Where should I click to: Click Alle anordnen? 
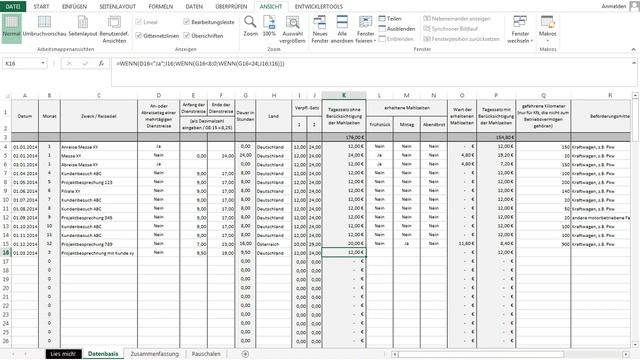342,29
